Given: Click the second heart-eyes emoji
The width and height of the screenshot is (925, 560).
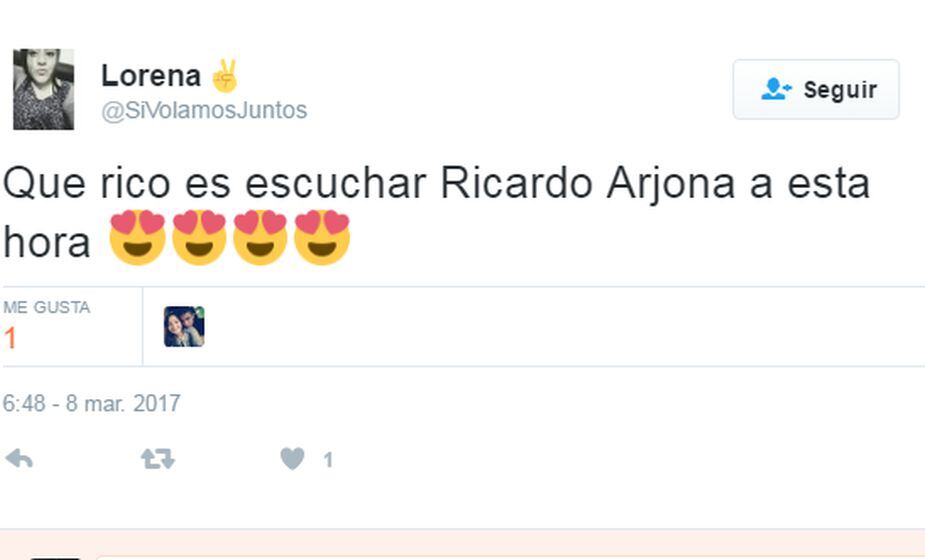Looking at the screenshot, I should (x=199, y=237).
